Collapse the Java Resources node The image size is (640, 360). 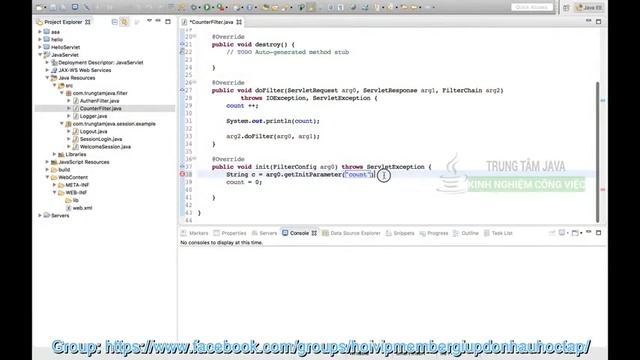point(47,78)
